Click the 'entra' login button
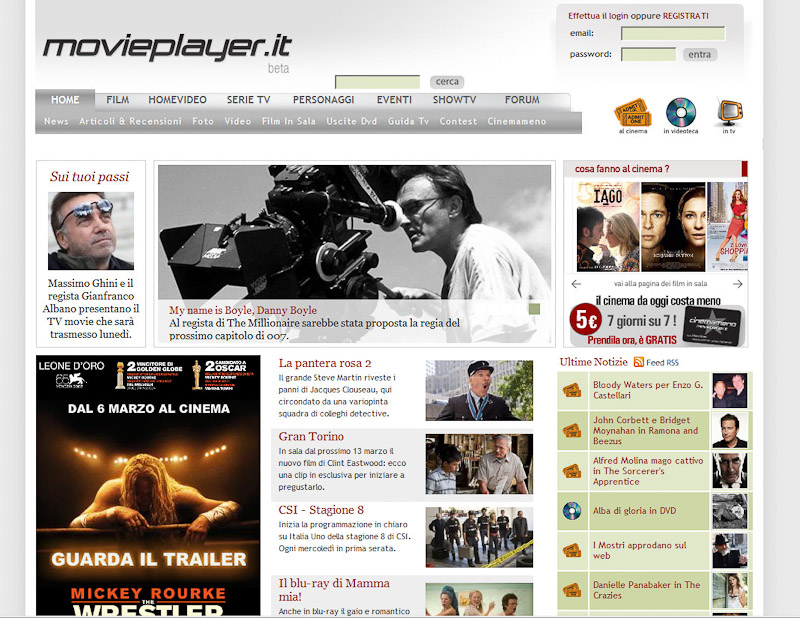This screenshot has height=618, width=800. pyautogui.click(x=699, y=55)
